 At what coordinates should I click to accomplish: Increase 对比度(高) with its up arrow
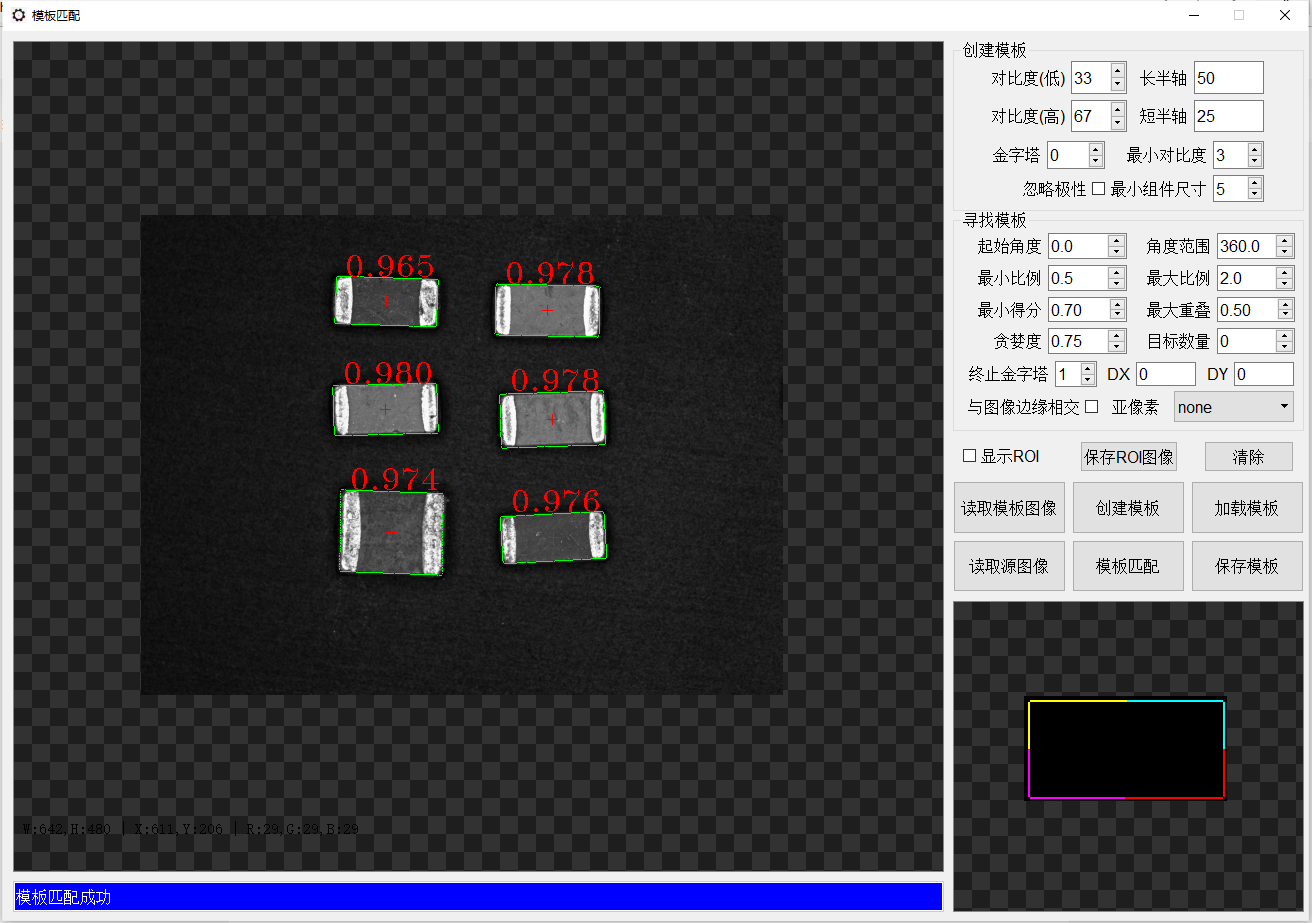click(1118, 109)
